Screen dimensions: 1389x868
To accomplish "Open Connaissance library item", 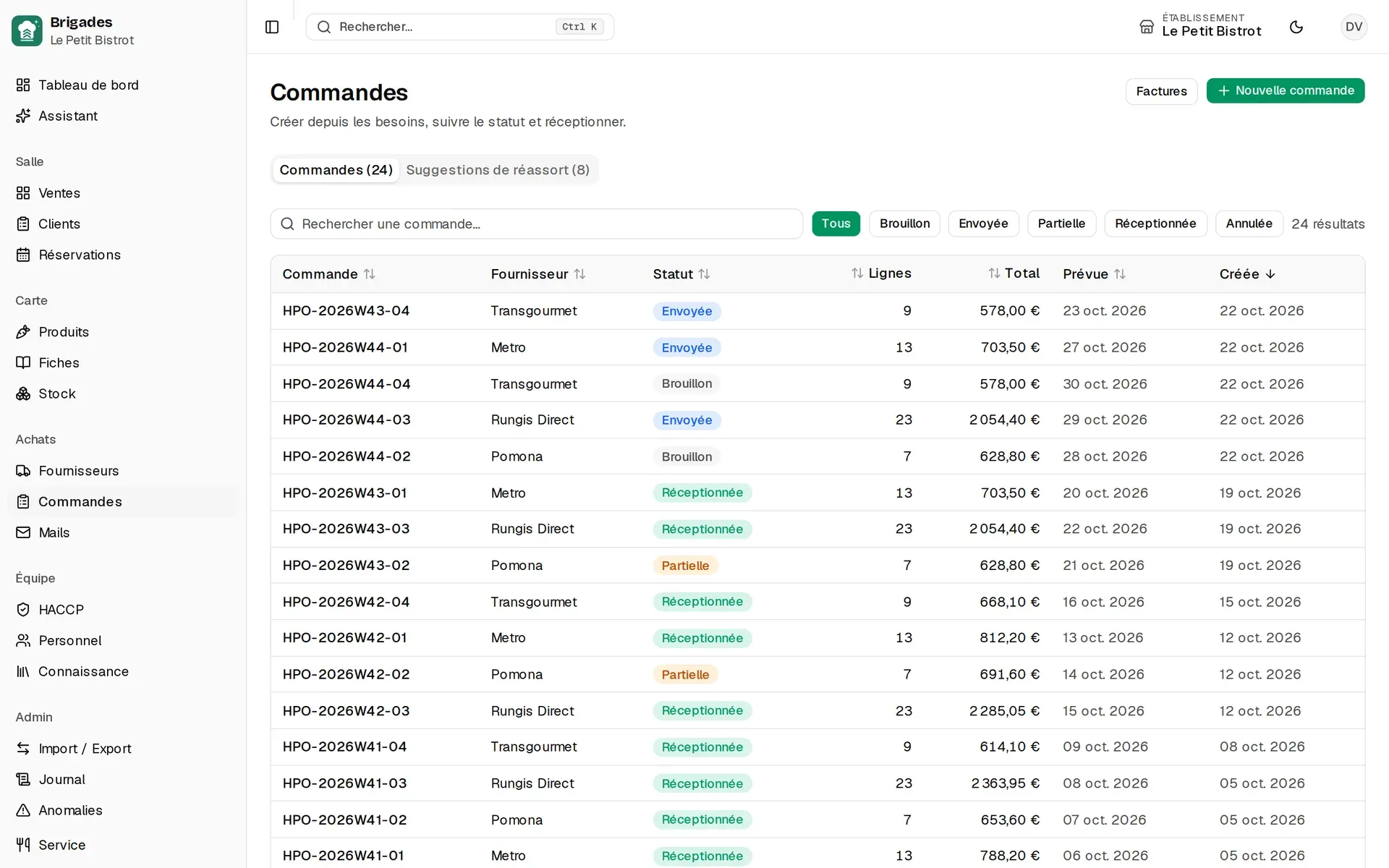I will point(123,671).
